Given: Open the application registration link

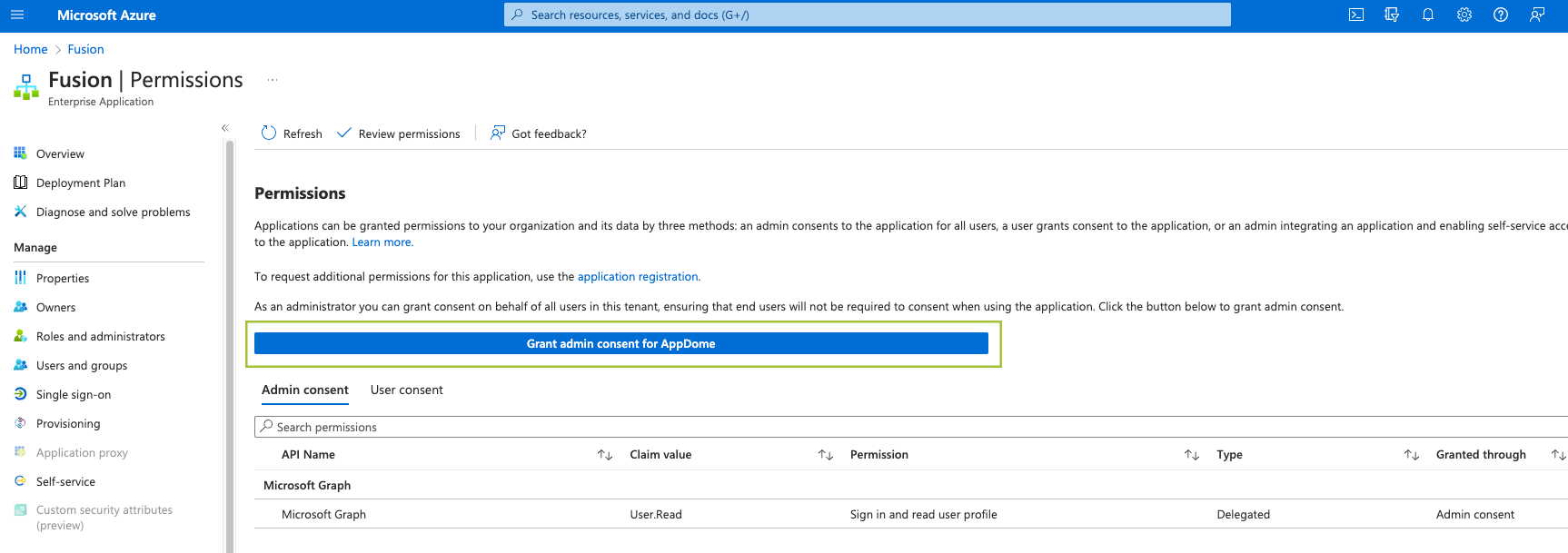Looking at the screenshot, I should point(638,277).
